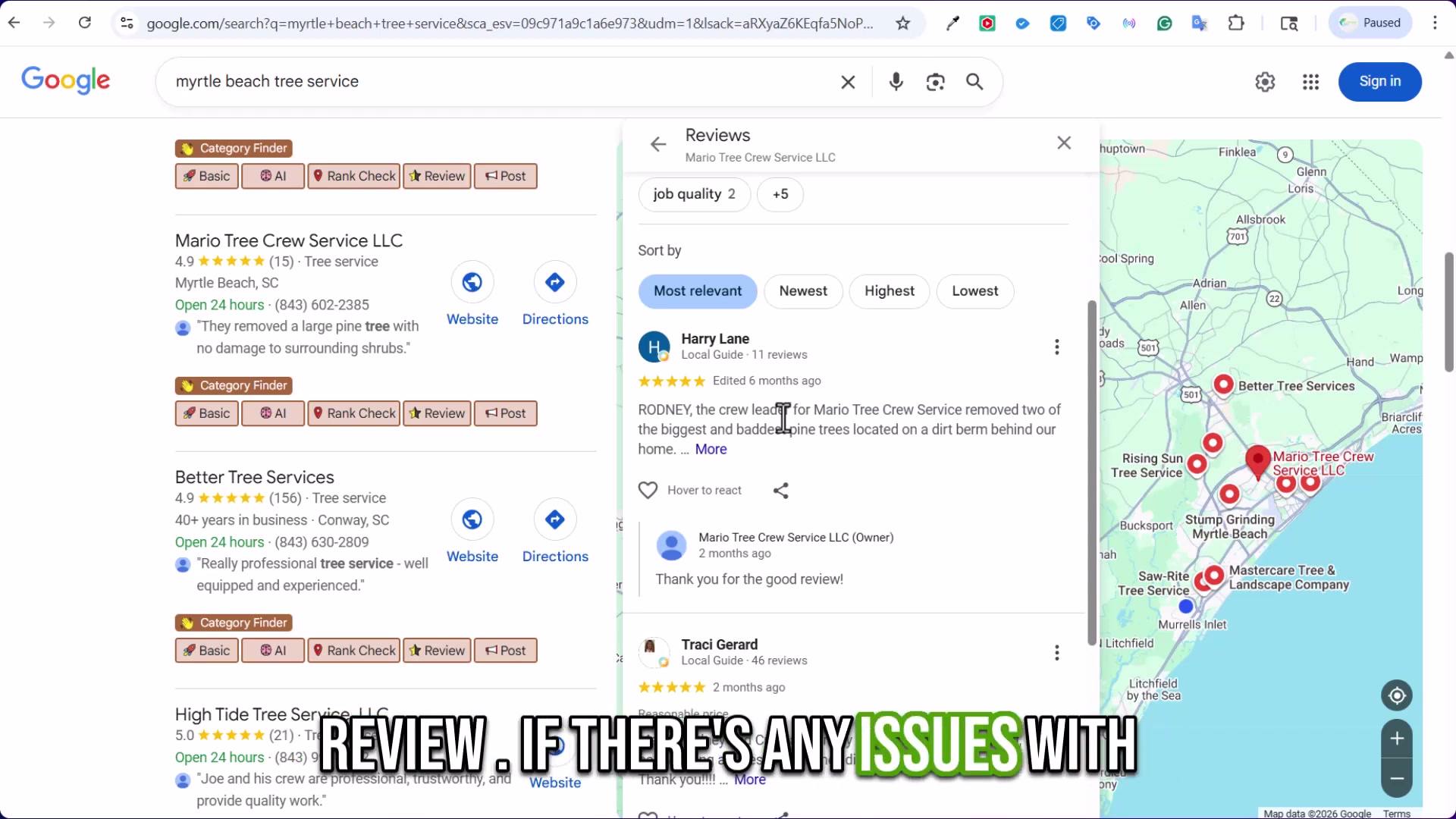Go back with the browser back arrow

point(14,23)
